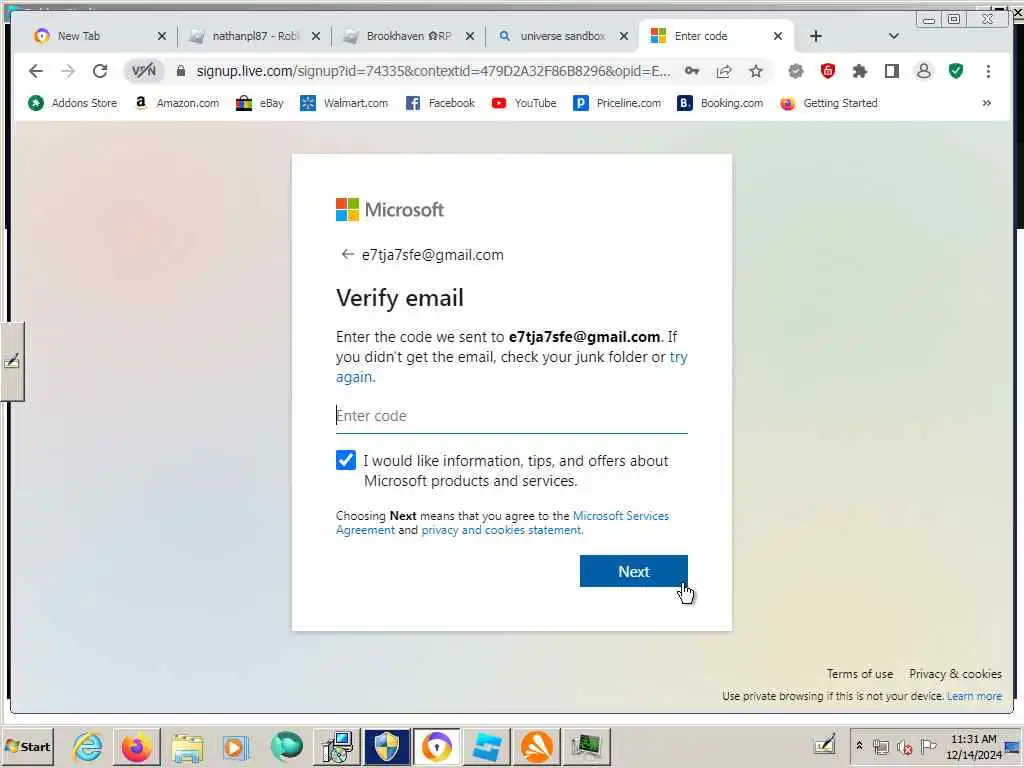Click the browser forward arrow
The image size is (1024, 768).
pos(68,71)
